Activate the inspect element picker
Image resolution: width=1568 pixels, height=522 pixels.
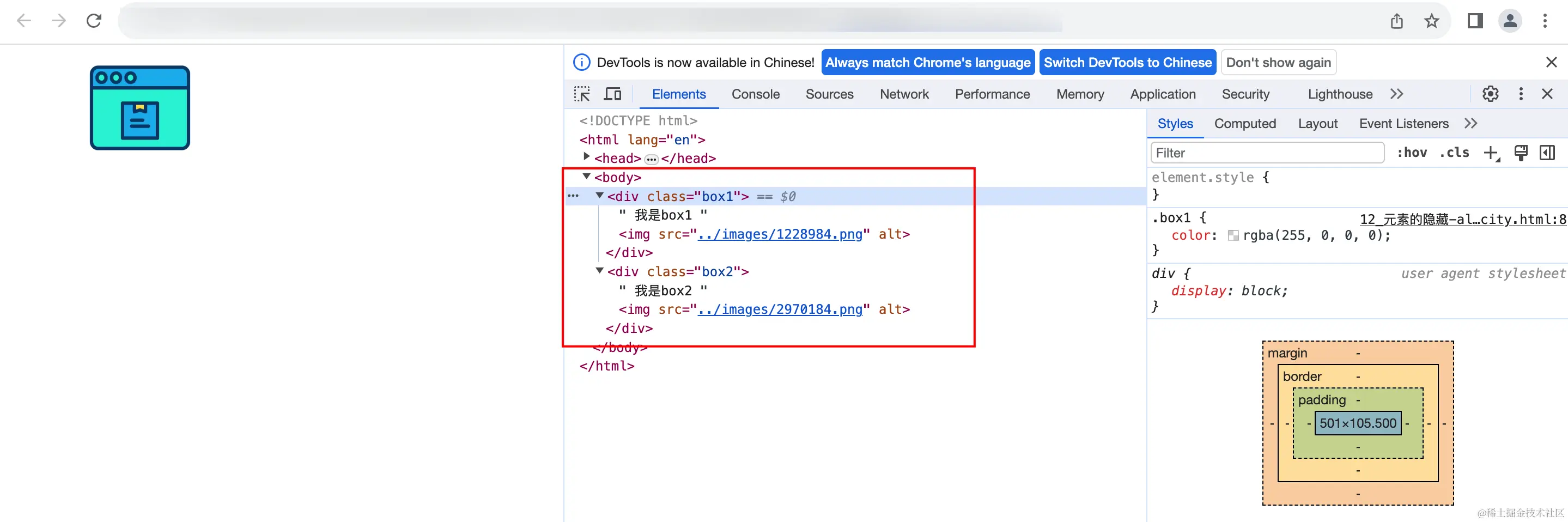click(582, 94)
